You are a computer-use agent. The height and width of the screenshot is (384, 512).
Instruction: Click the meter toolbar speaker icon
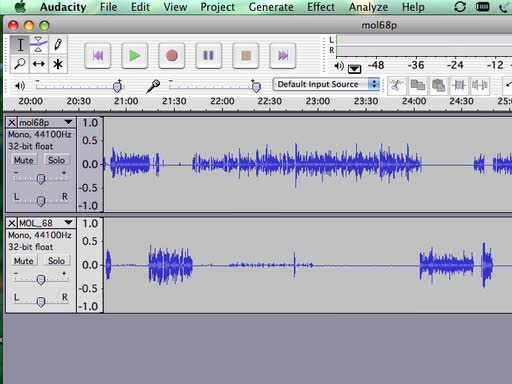tap(339, 66)
